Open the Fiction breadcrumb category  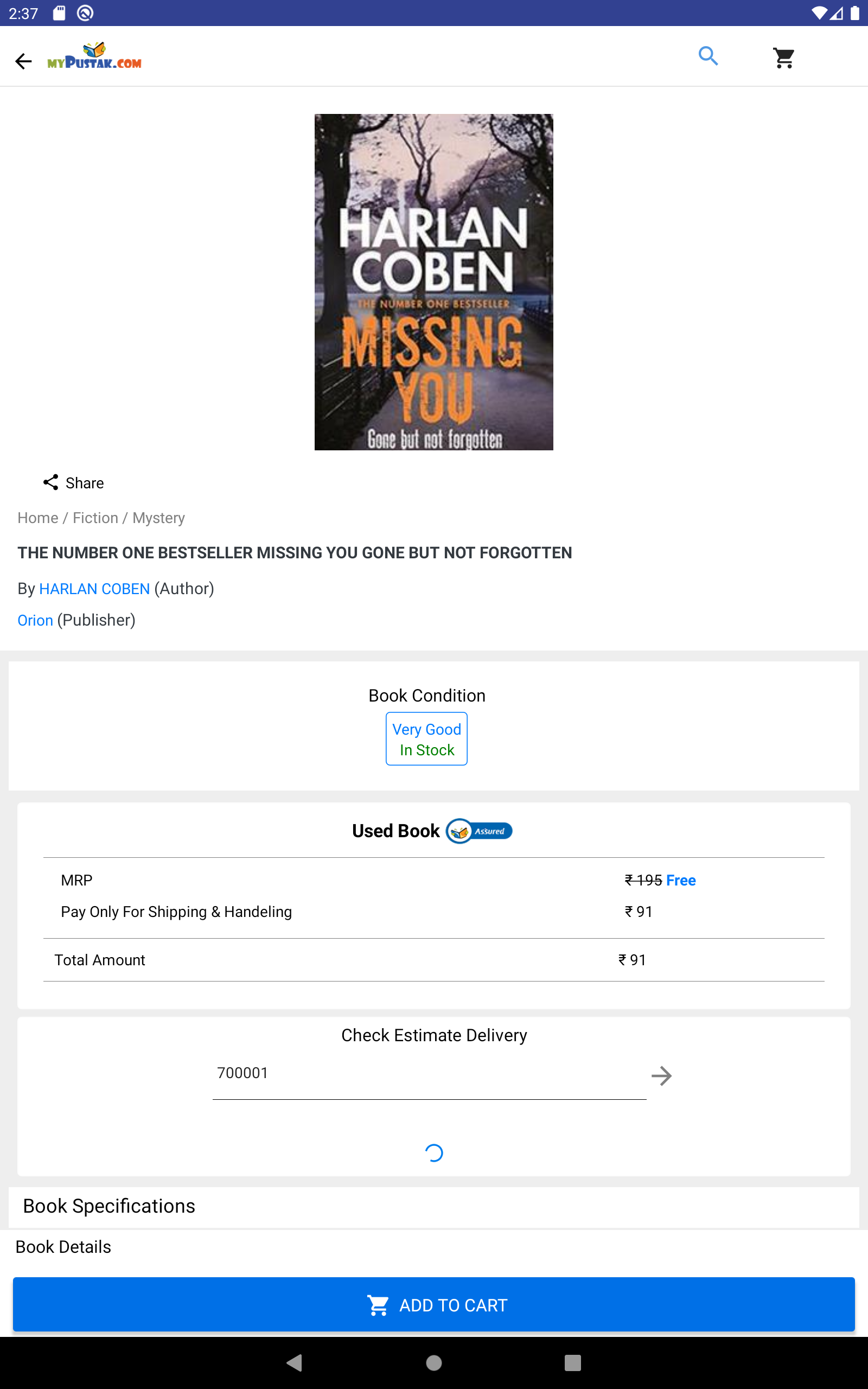point(95,518)
